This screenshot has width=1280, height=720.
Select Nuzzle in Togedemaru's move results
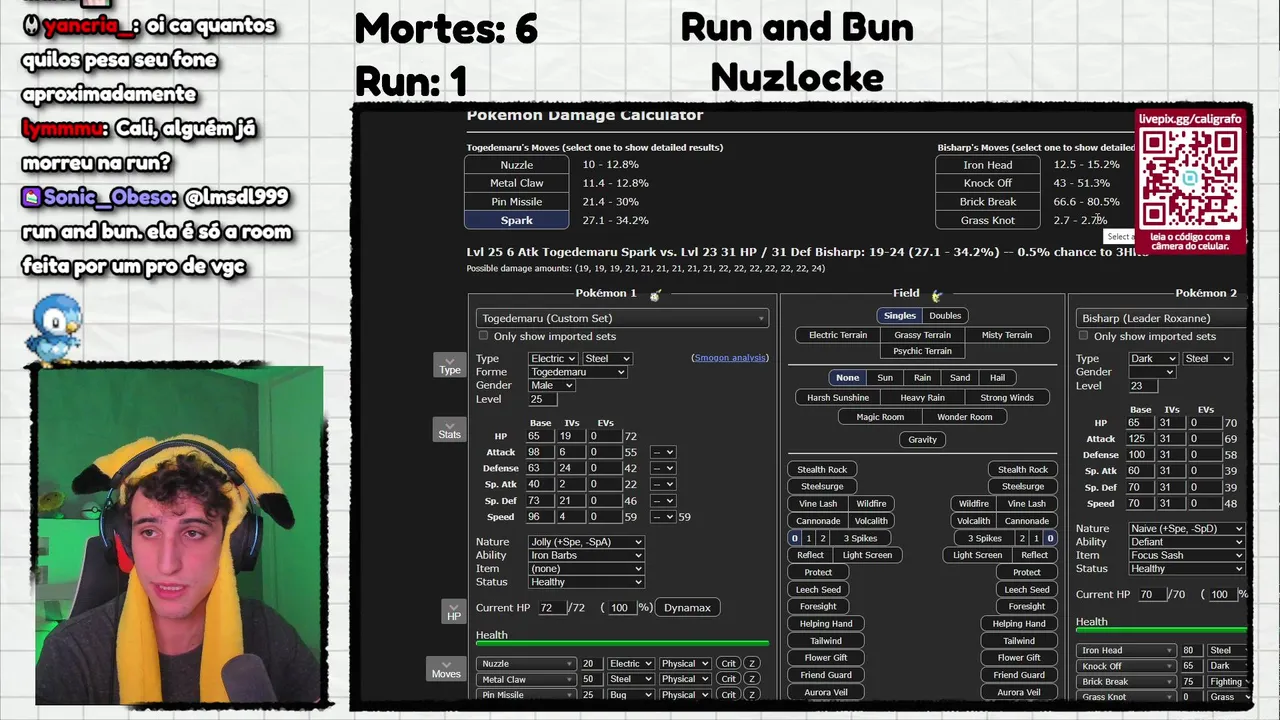(517, 164)
